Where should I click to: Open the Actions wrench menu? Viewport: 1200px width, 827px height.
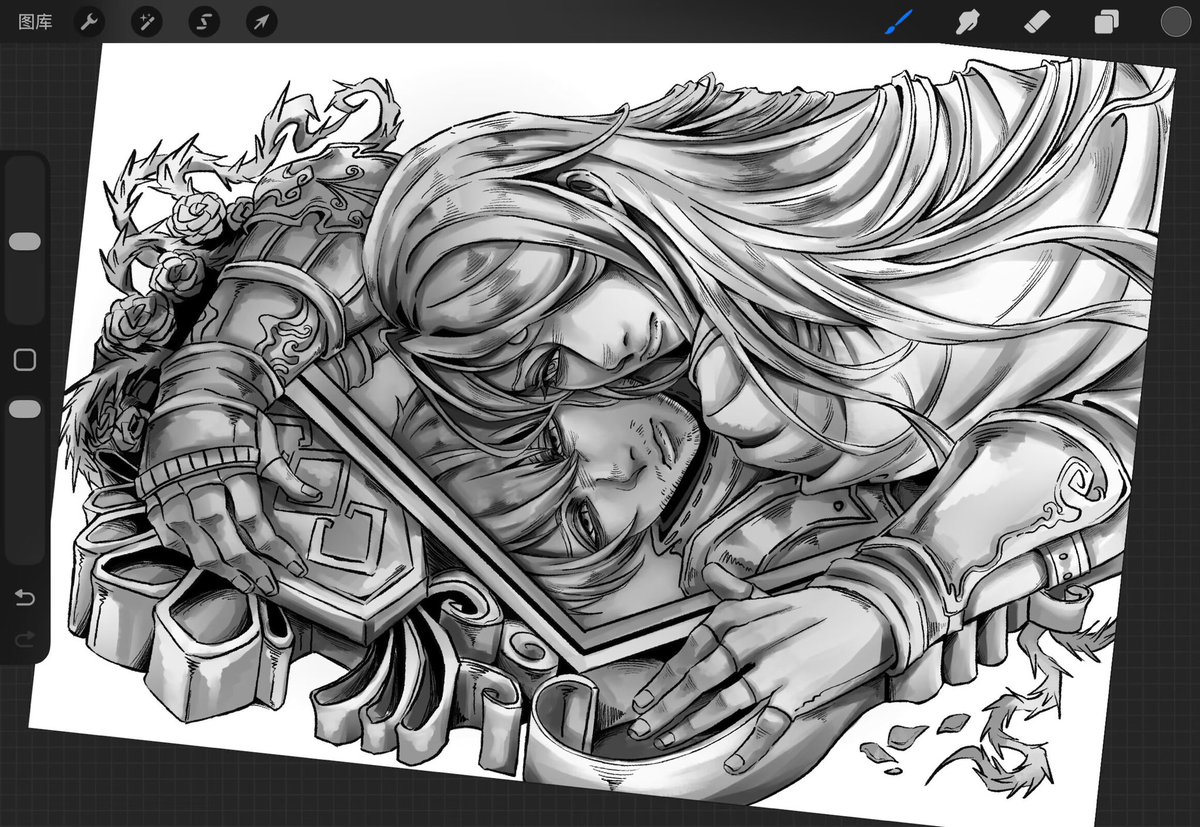point(90,21)
